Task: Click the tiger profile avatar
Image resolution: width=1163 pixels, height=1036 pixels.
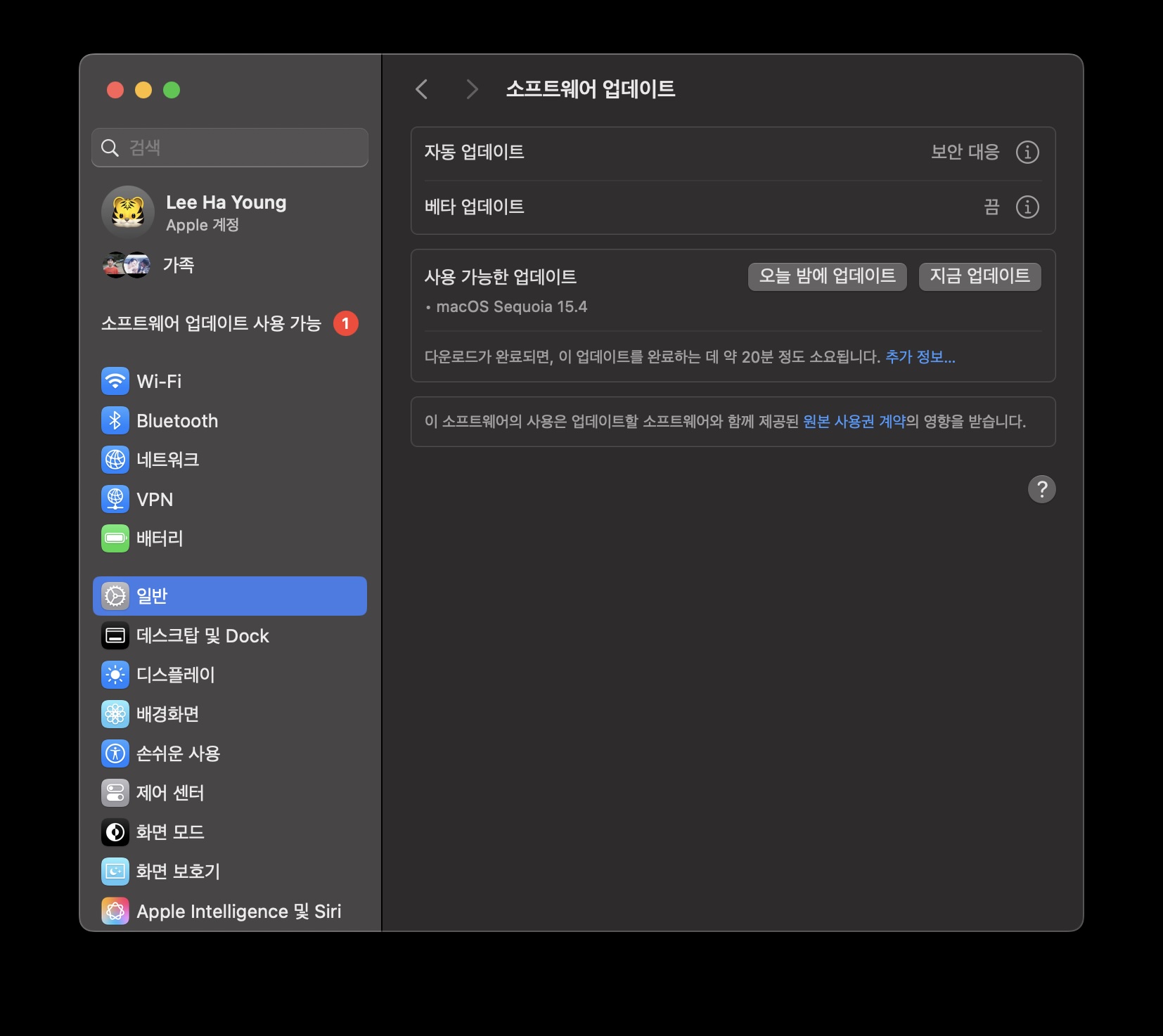Action: point(128,212)
